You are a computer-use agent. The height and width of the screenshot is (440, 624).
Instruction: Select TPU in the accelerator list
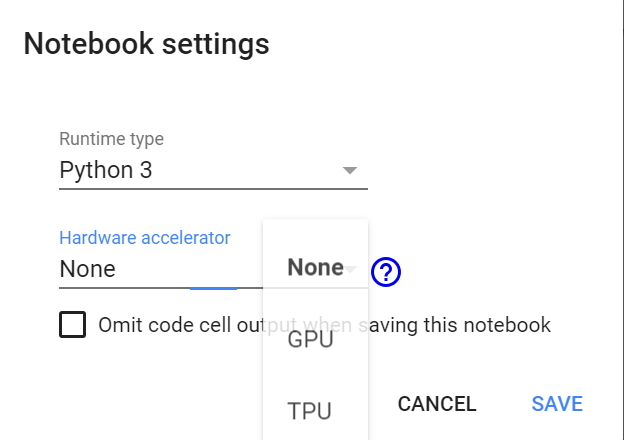[x=310, y=411]
